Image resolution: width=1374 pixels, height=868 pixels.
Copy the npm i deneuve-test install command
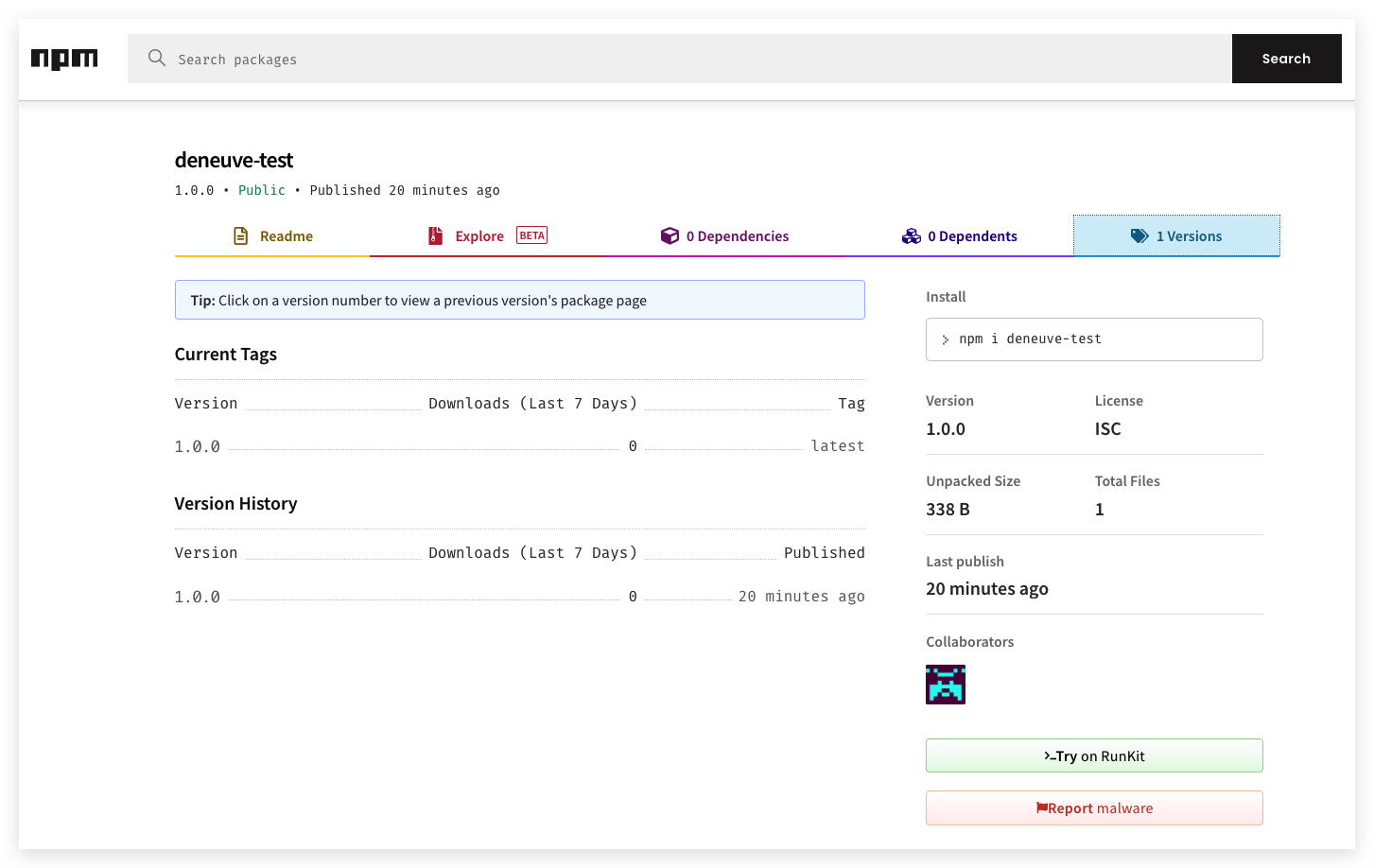1094,339
